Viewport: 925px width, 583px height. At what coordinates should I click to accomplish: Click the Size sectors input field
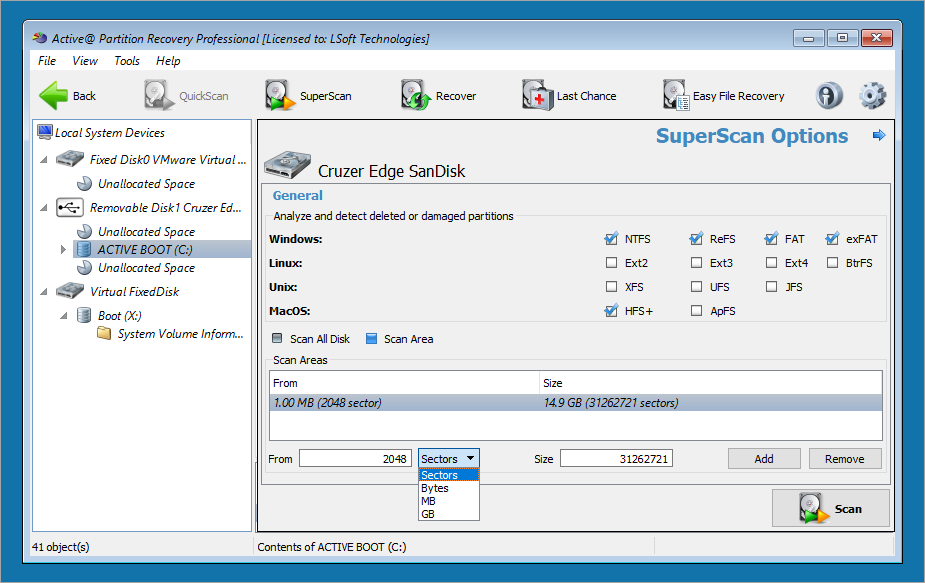click(616, 458)
